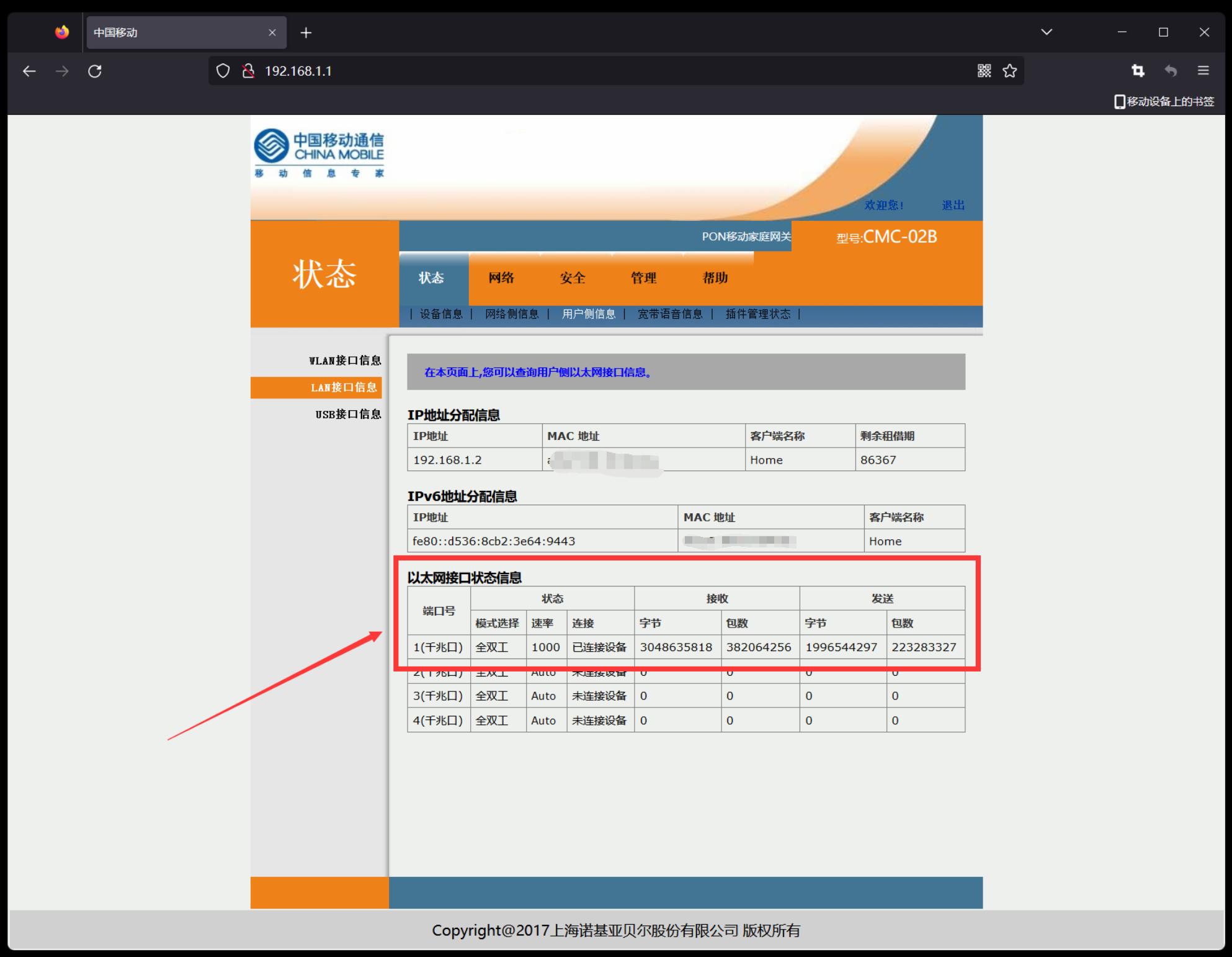
Task: Click the tracking protection shield icon
Action: [223, 71]
